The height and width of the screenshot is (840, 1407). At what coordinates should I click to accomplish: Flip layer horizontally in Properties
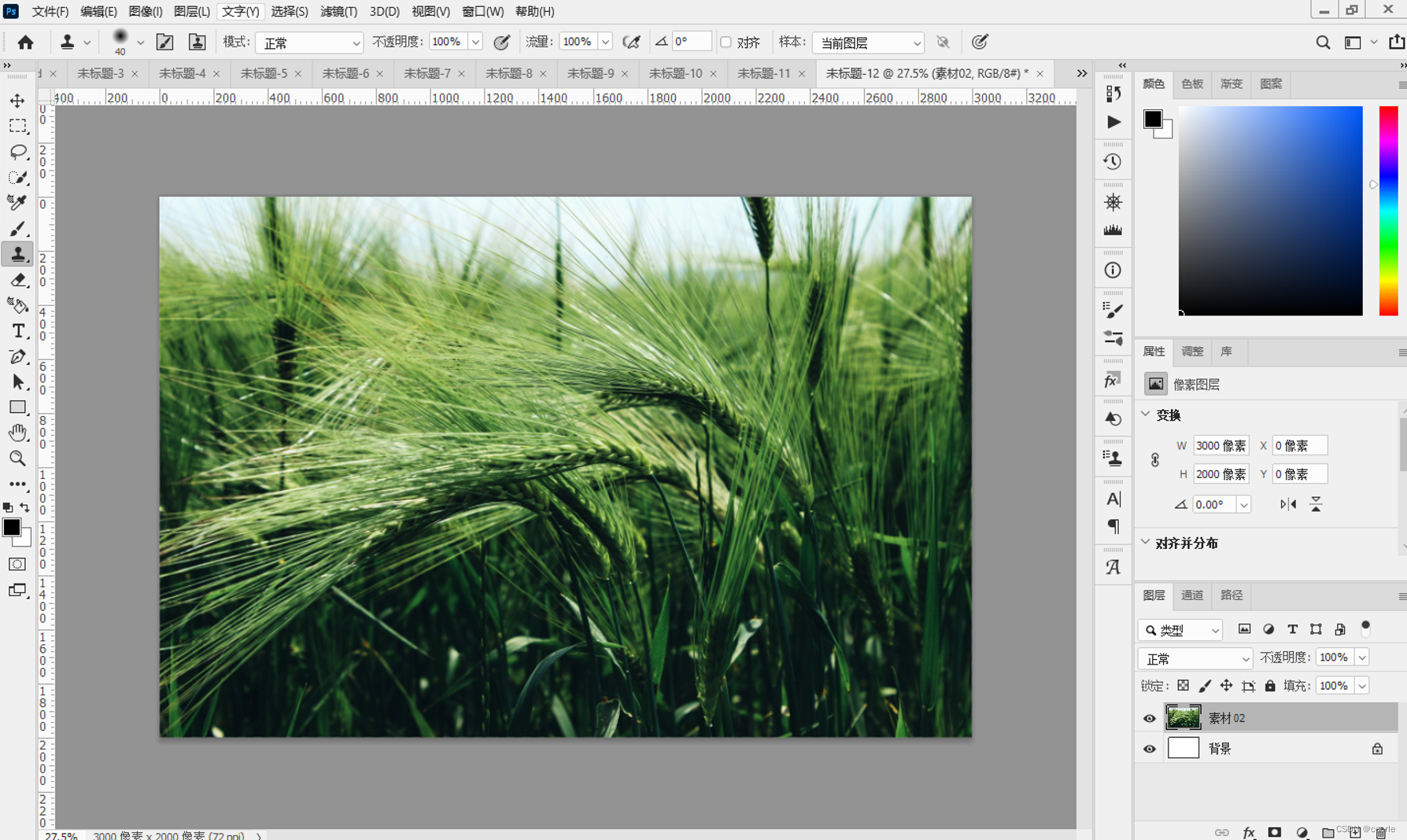pos(1288,504)
